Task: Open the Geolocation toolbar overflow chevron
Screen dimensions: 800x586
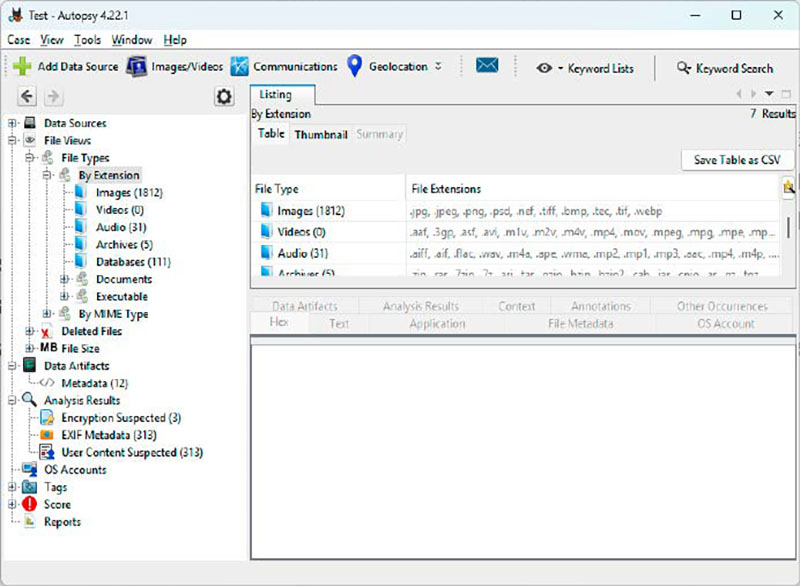Action: tap(438, 66)
